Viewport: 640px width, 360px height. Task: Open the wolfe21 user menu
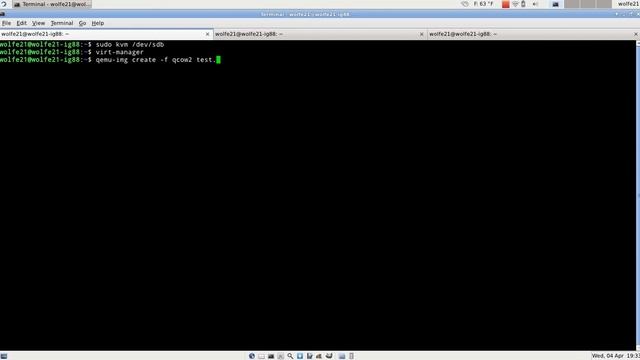[x=629, y=4]
